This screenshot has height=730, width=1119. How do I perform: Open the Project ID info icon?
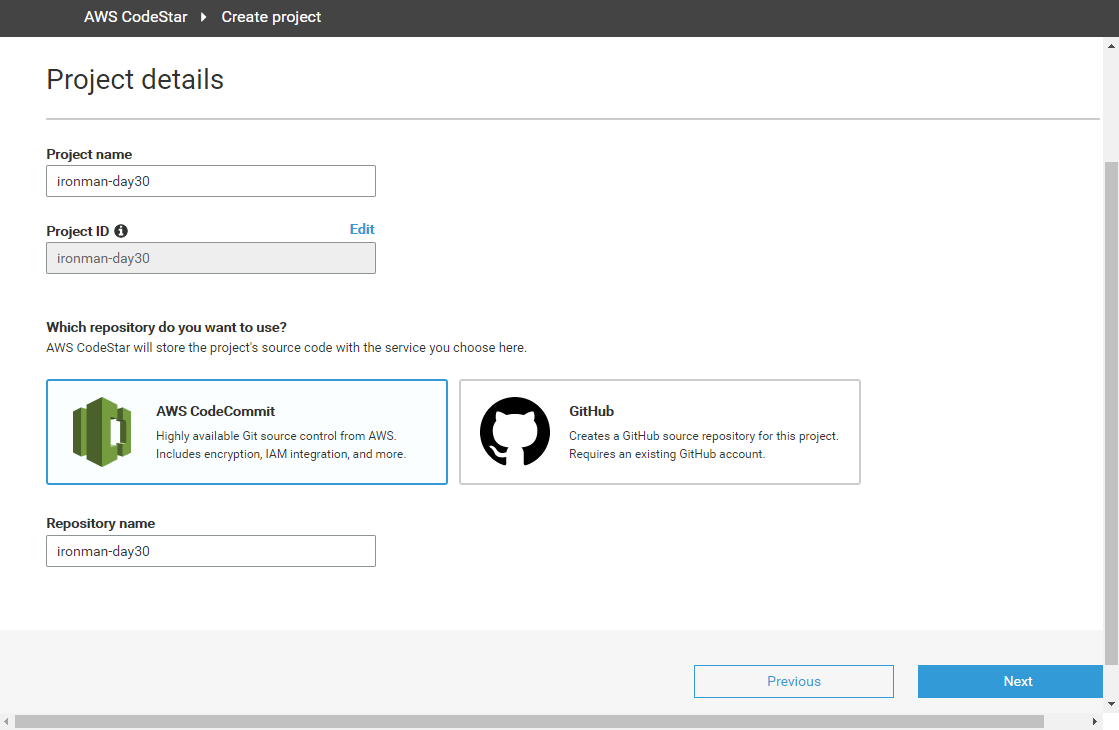[x=121, y=231]
